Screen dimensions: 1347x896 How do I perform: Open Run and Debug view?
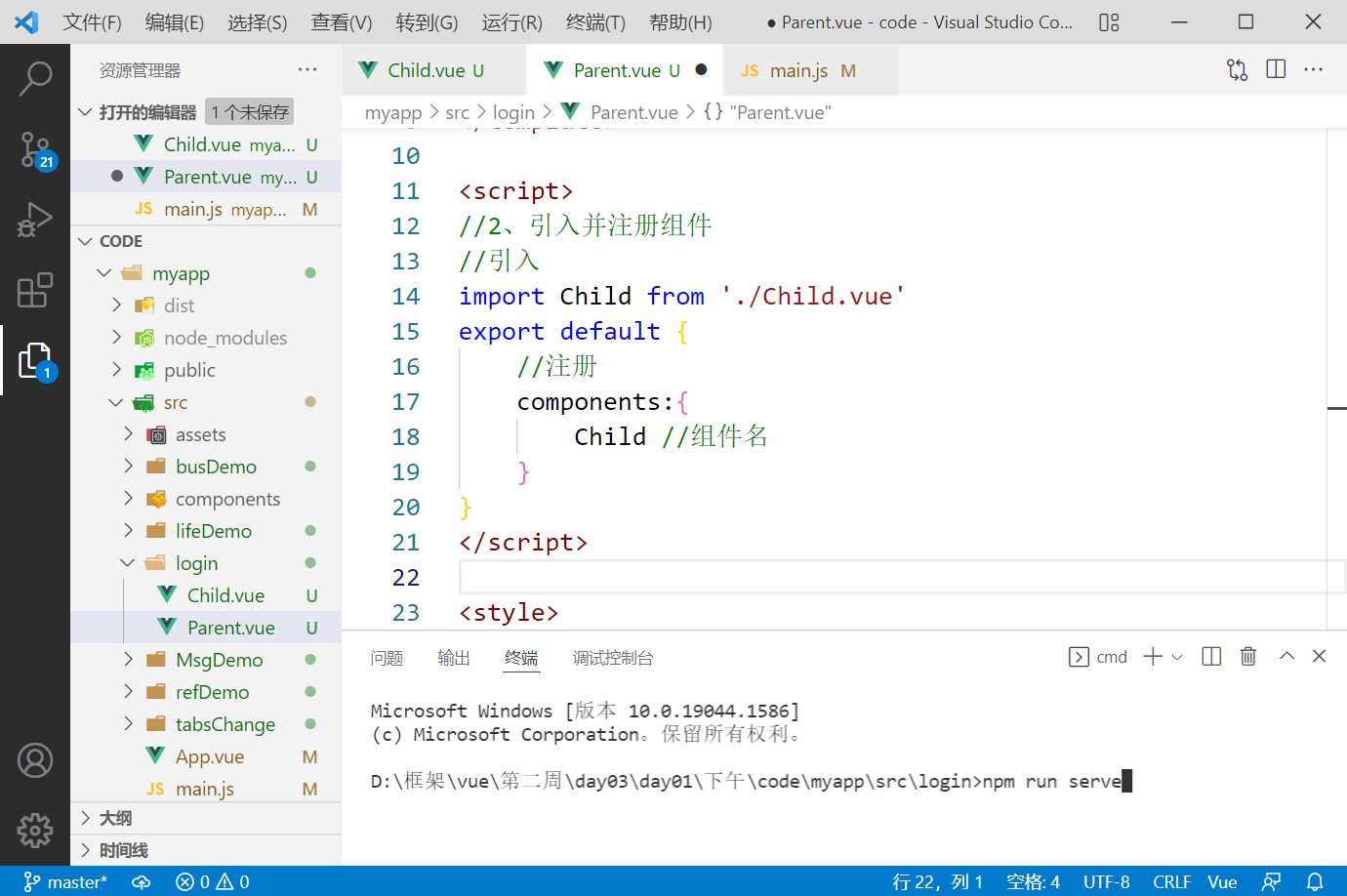tap(35, 220)
